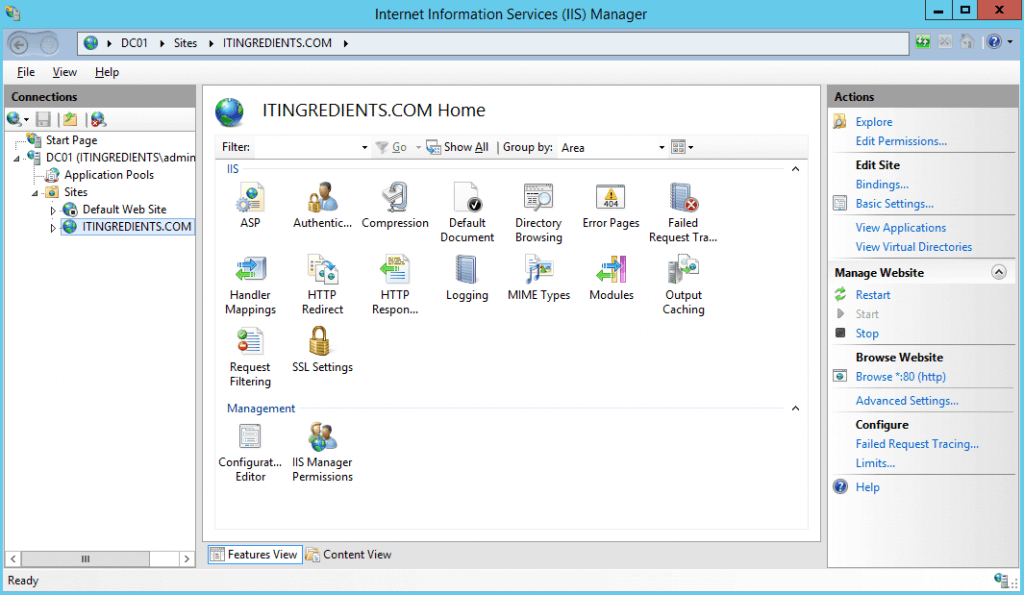Image resolution: width=1024 pixels, height=595 pixels.
Task: Click the Forward navigation arrow button
Action: point(48,44)
